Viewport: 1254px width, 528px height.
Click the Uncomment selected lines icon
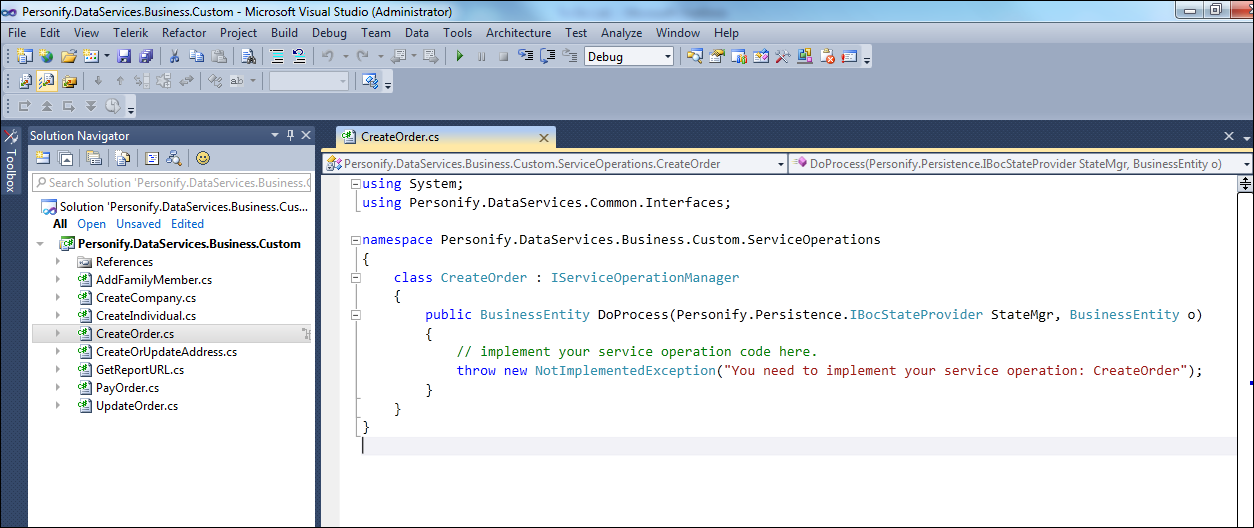coord(298,56)
